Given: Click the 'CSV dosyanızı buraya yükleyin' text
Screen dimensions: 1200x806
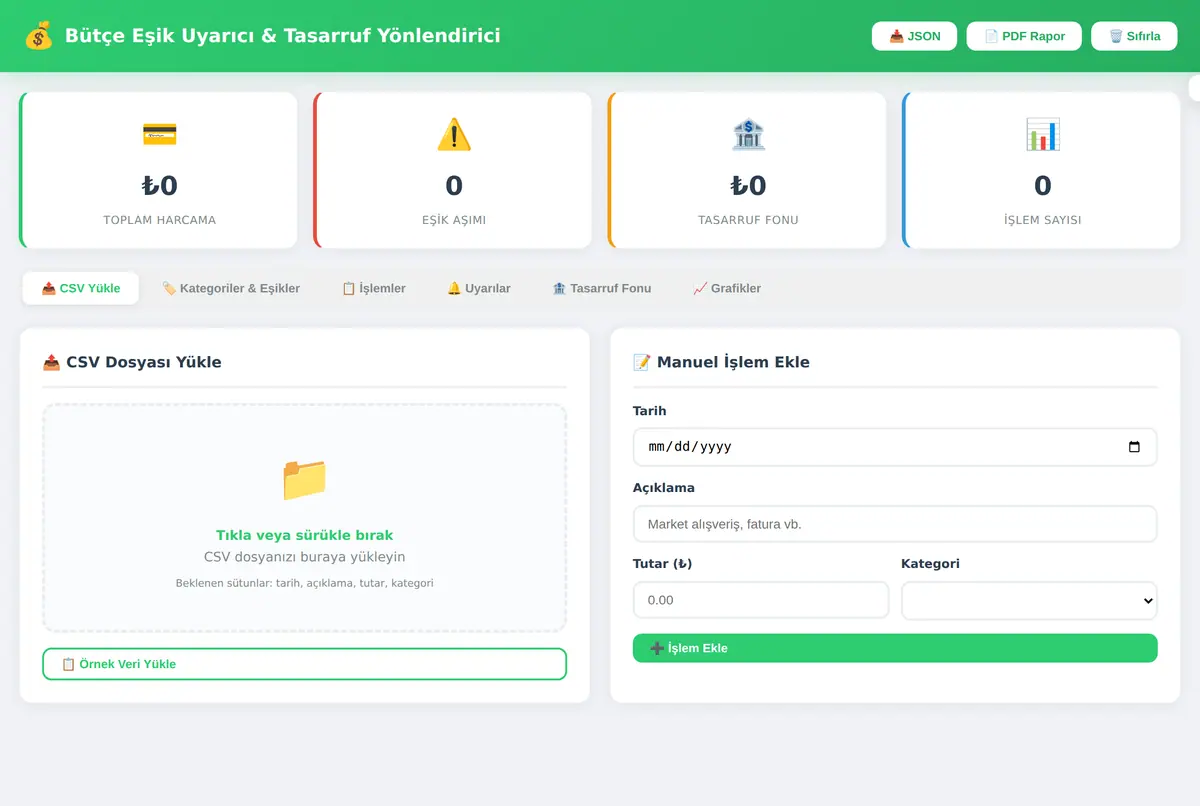Looking at the screenshot, I should pos(305,557).
